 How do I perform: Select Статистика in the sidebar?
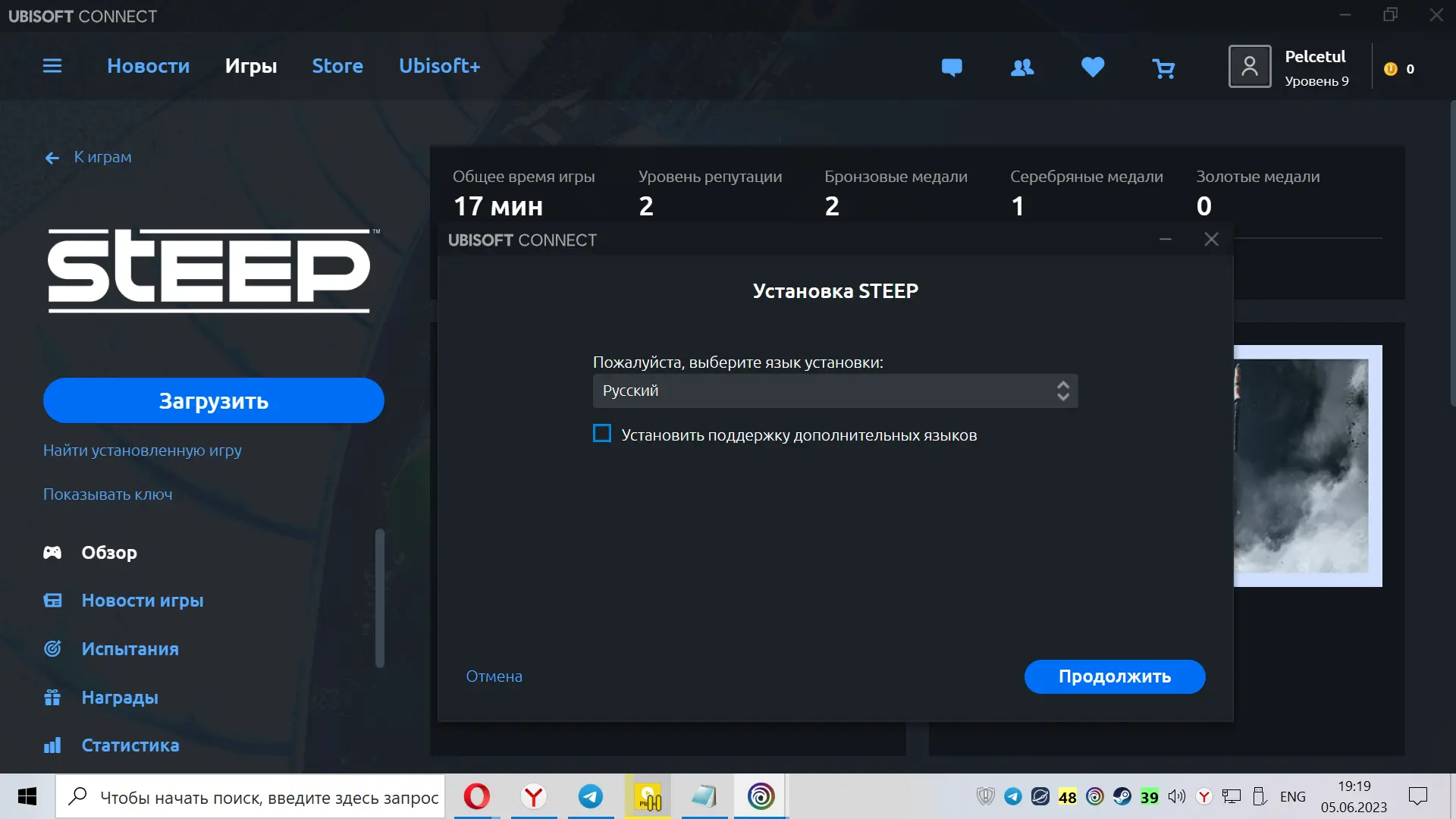tap(130, 745)
